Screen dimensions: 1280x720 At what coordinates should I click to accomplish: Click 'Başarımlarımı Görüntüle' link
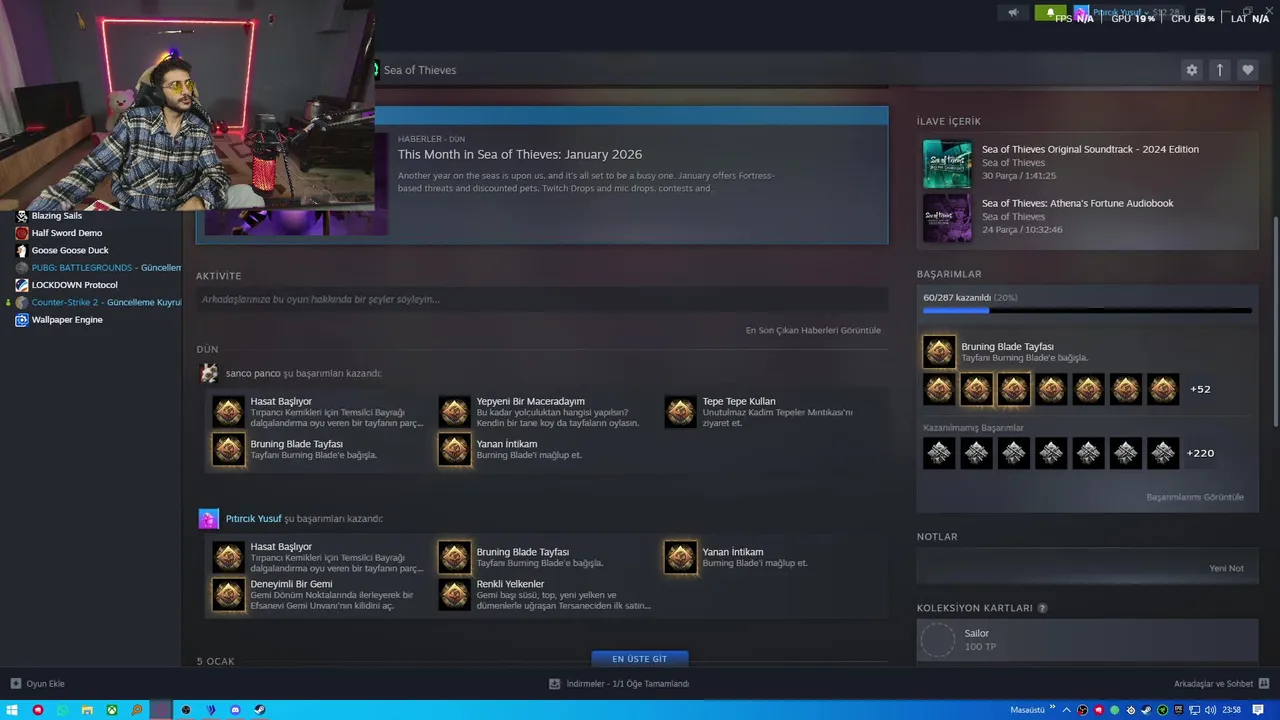pos(1195,497)
